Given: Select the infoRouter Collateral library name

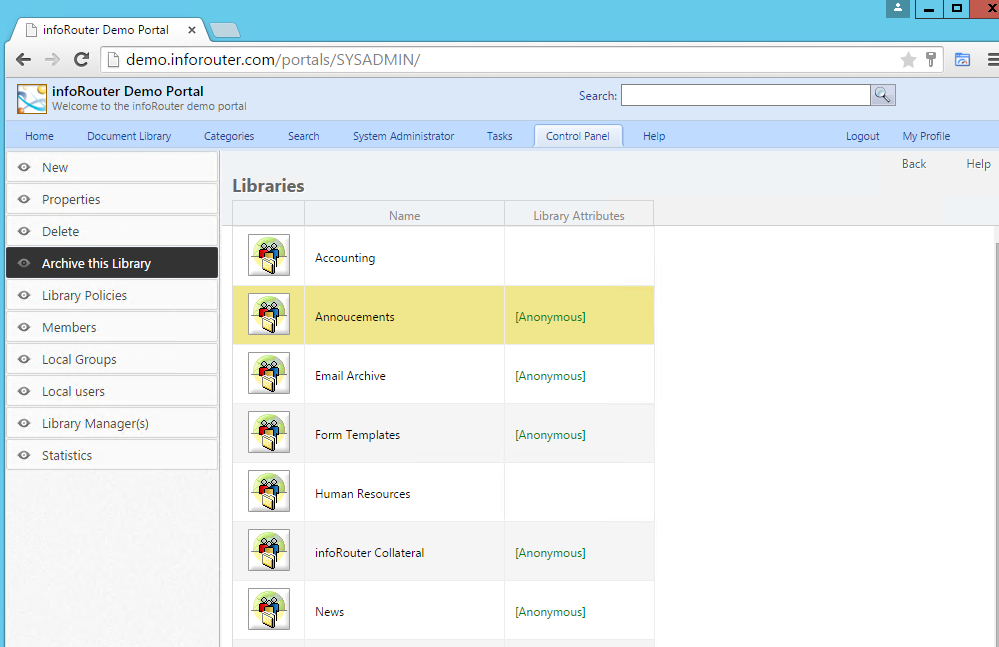Looking at the screenshot, I should point(369,553).
